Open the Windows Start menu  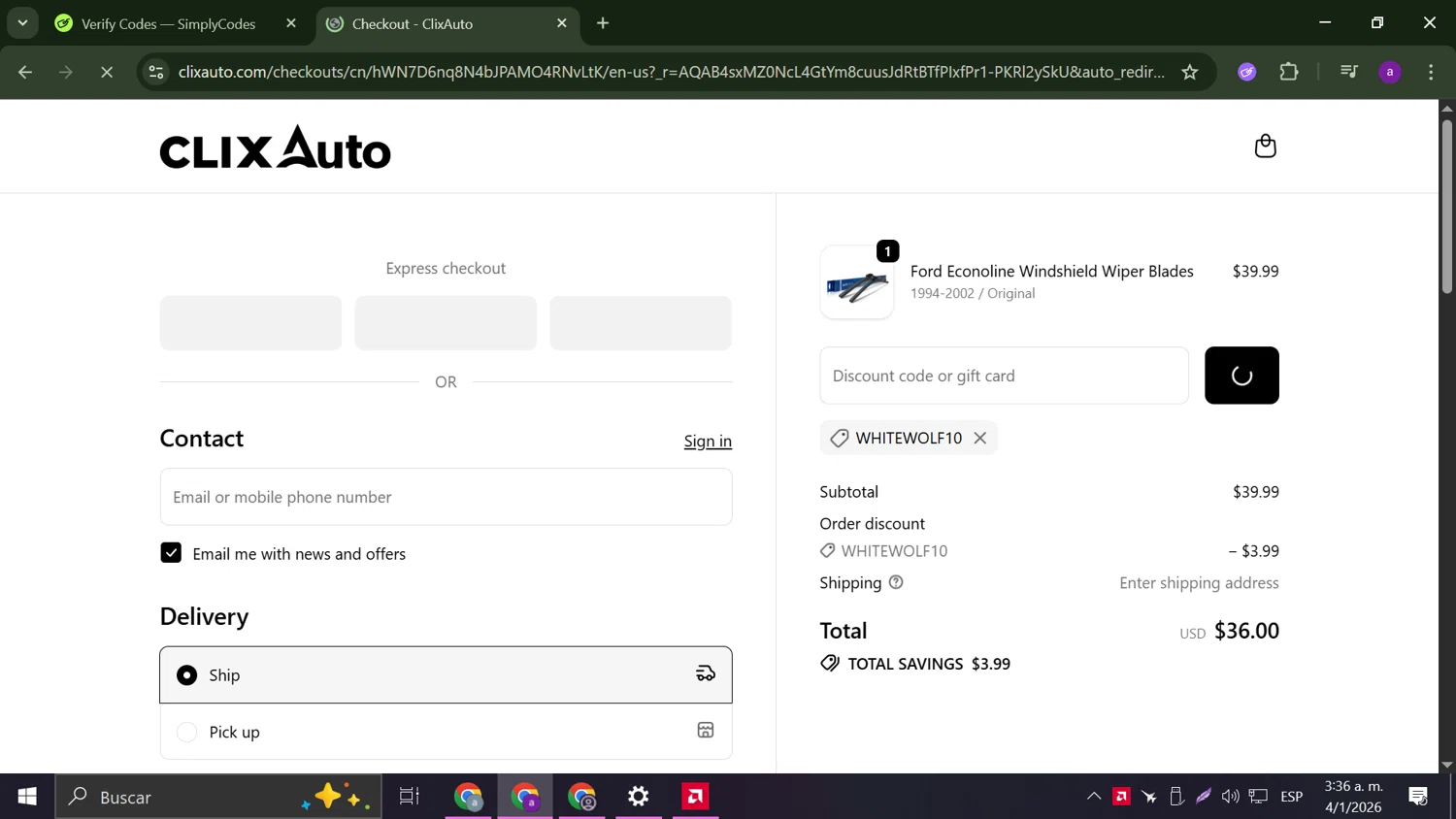[x=27, y=797]
